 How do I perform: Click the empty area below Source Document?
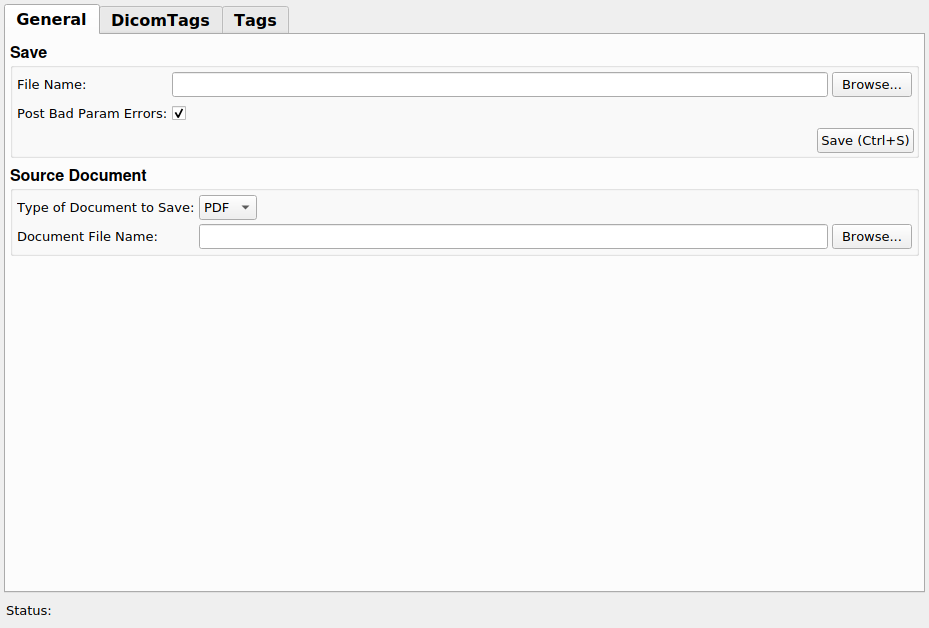(464, 420)
